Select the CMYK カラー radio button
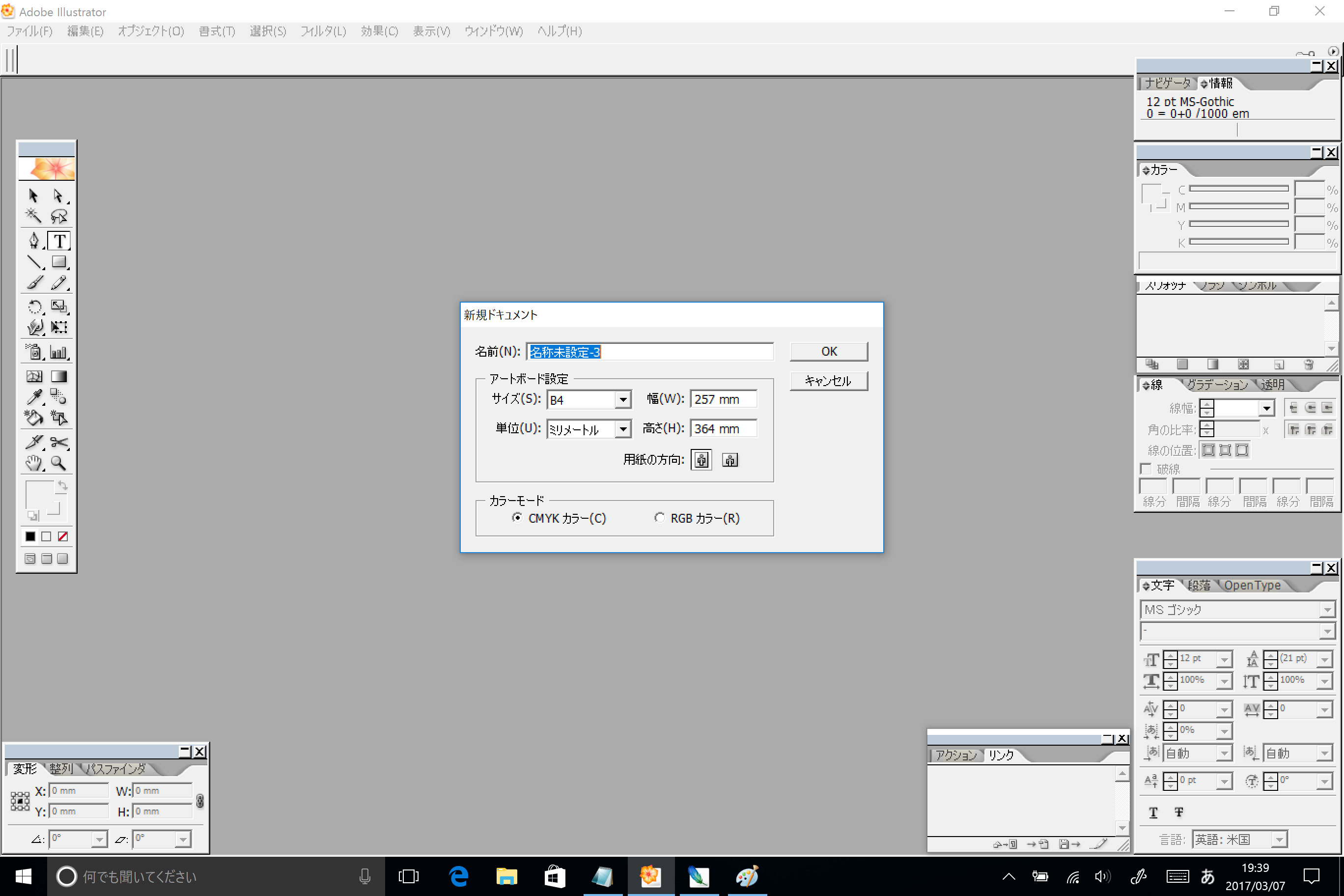Screen dimensions: 1344x896 pyautogui.click(x=517, y=518)
